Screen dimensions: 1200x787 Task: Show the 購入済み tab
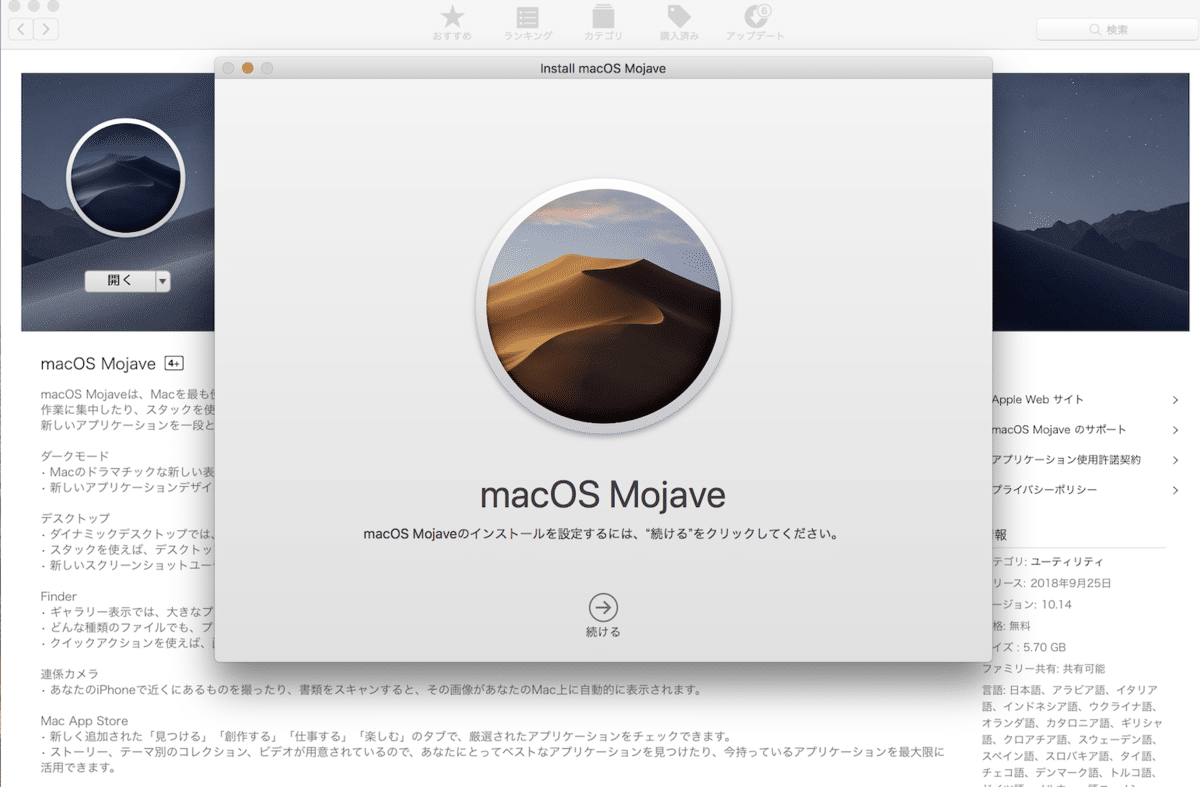679,23
